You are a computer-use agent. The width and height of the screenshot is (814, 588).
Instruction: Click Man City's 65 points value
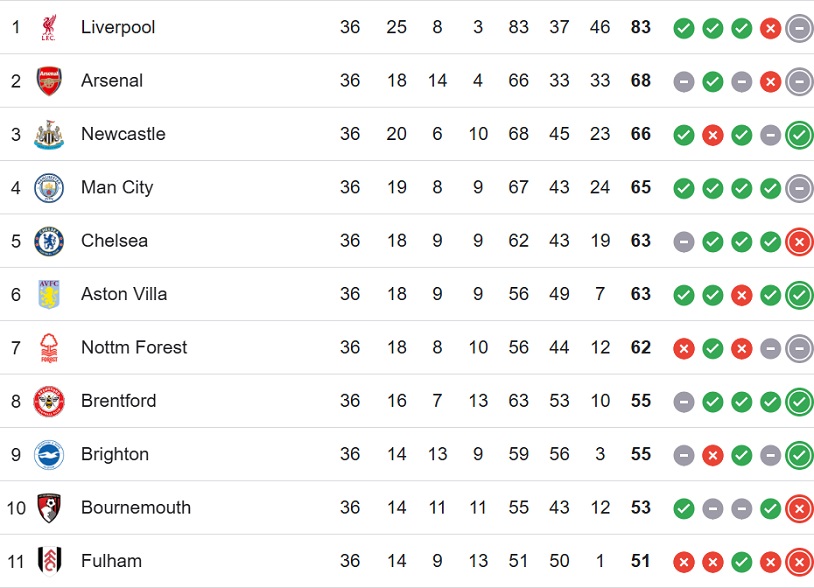tap(641, 187)
